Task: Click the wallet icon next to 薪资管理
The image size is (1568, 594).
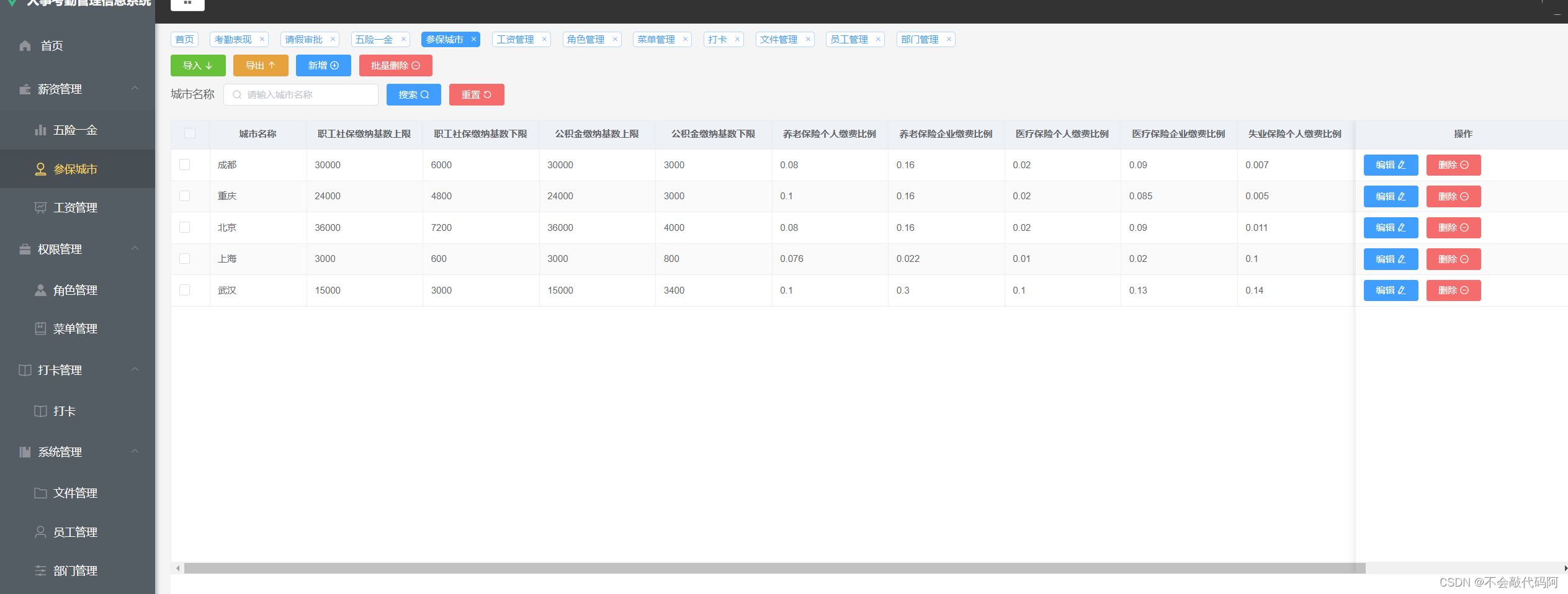Action: pos(25,89)
